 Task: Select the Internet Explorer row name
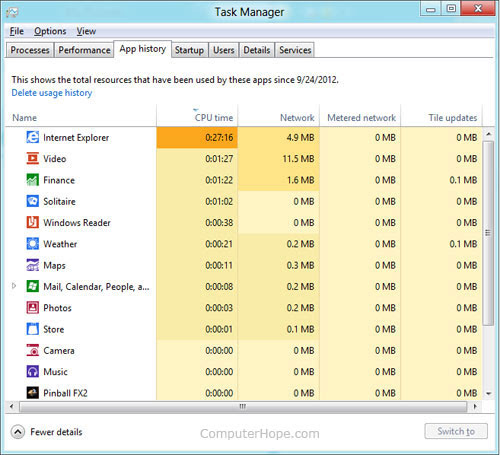coord(76,138)
